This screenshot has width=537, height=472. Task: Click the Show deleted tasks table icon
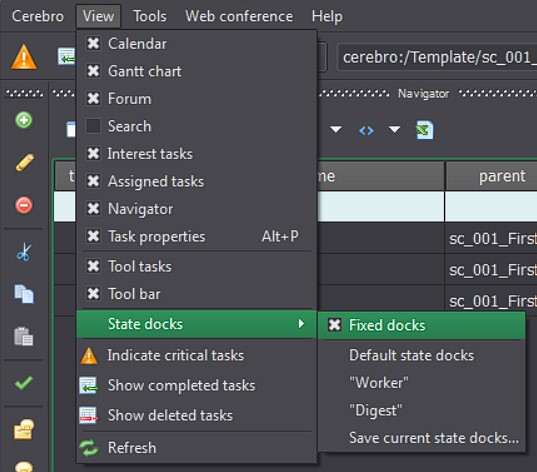point(89,415)
